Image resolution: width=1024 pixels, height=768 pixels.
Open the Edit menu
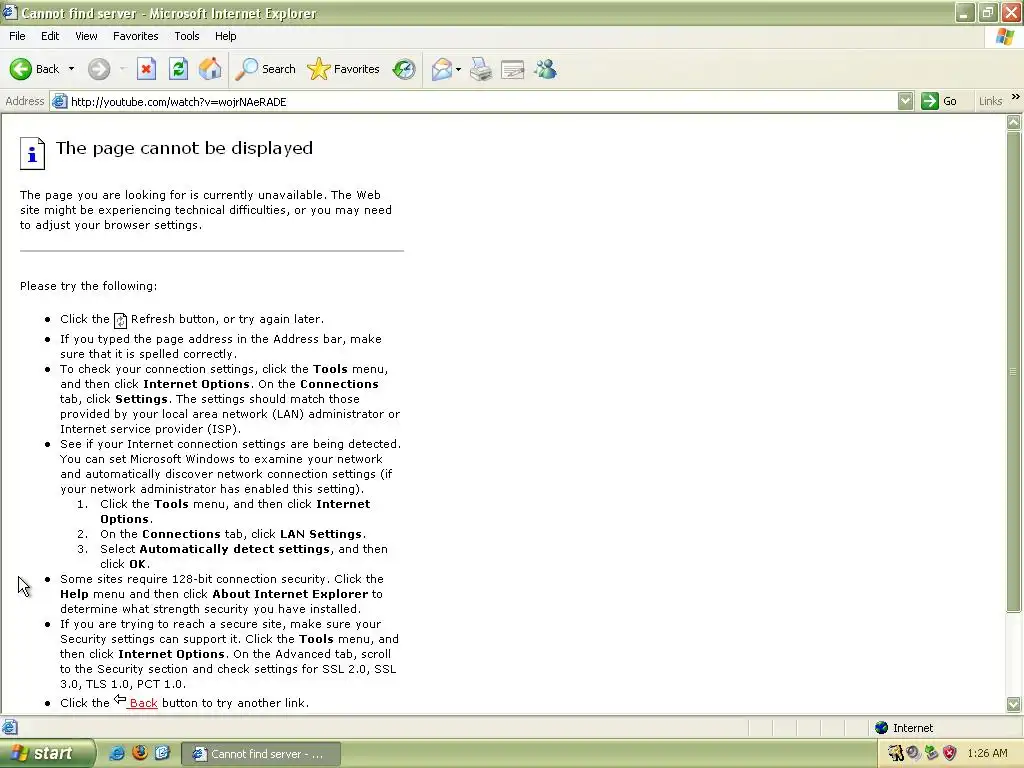pyautogui.click(x=50, y=36)
